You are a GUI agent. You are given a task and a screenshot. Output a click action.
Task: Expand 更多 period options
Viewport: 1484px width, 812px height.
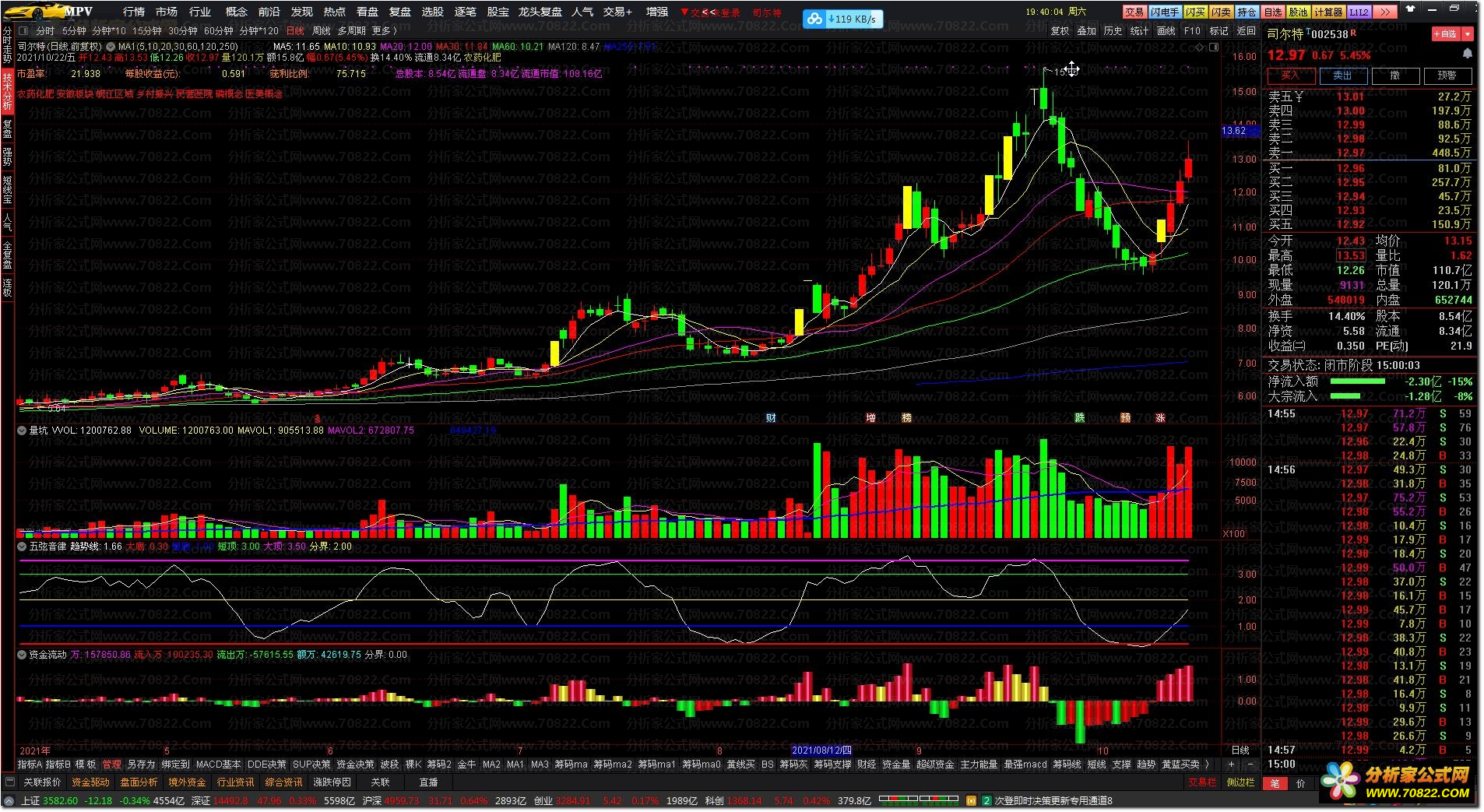[385, 31]
